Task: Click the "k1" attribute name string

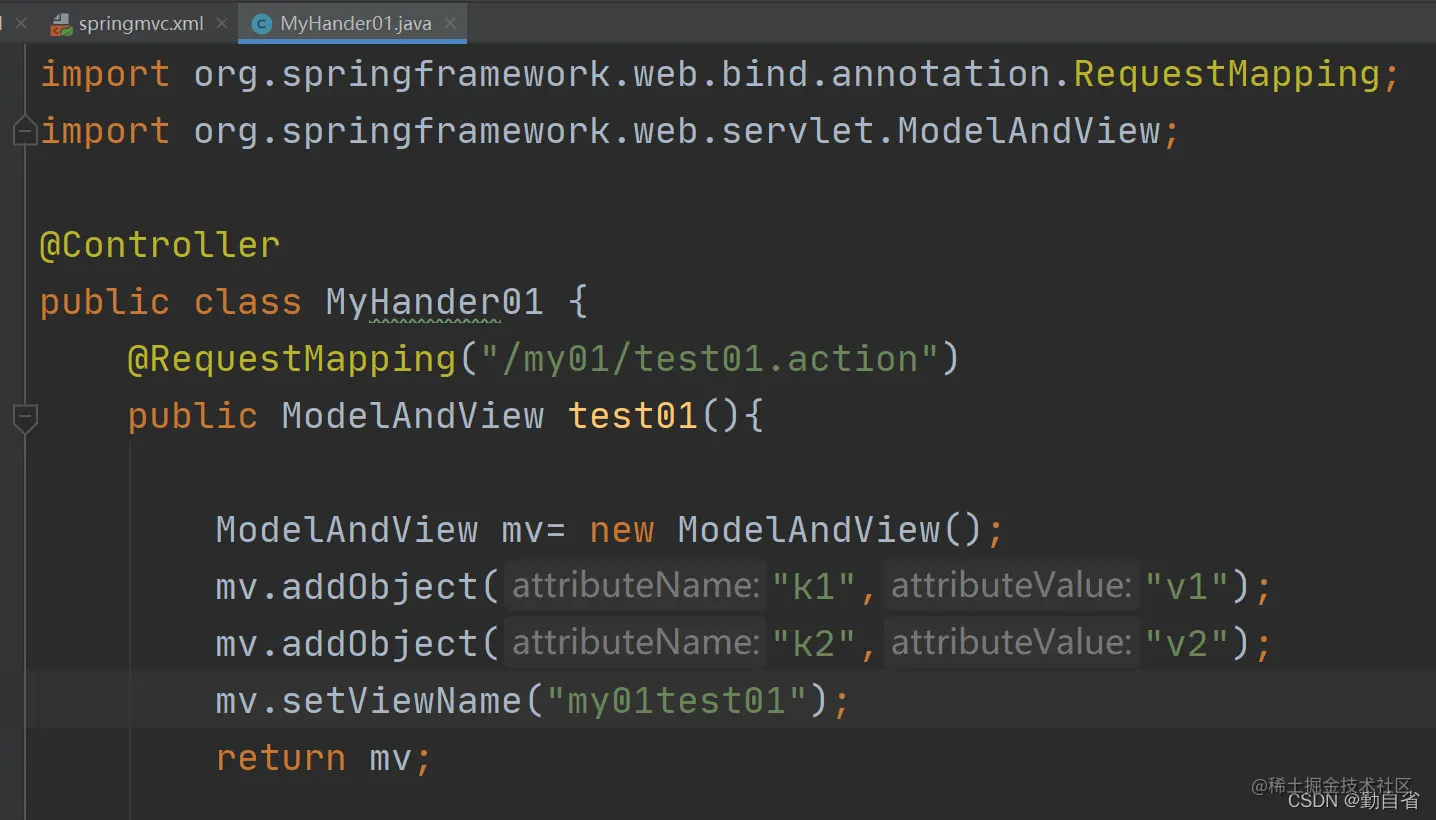Action: tap(814, 587)
